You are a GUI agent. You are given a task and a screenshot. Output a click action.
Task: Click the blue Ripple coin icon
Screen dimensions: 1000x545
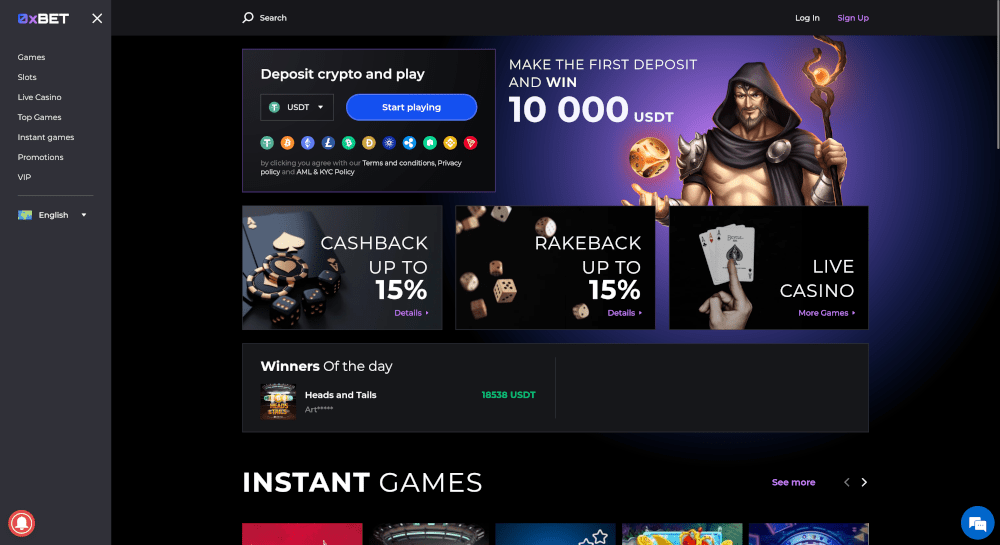coord(409,143)
